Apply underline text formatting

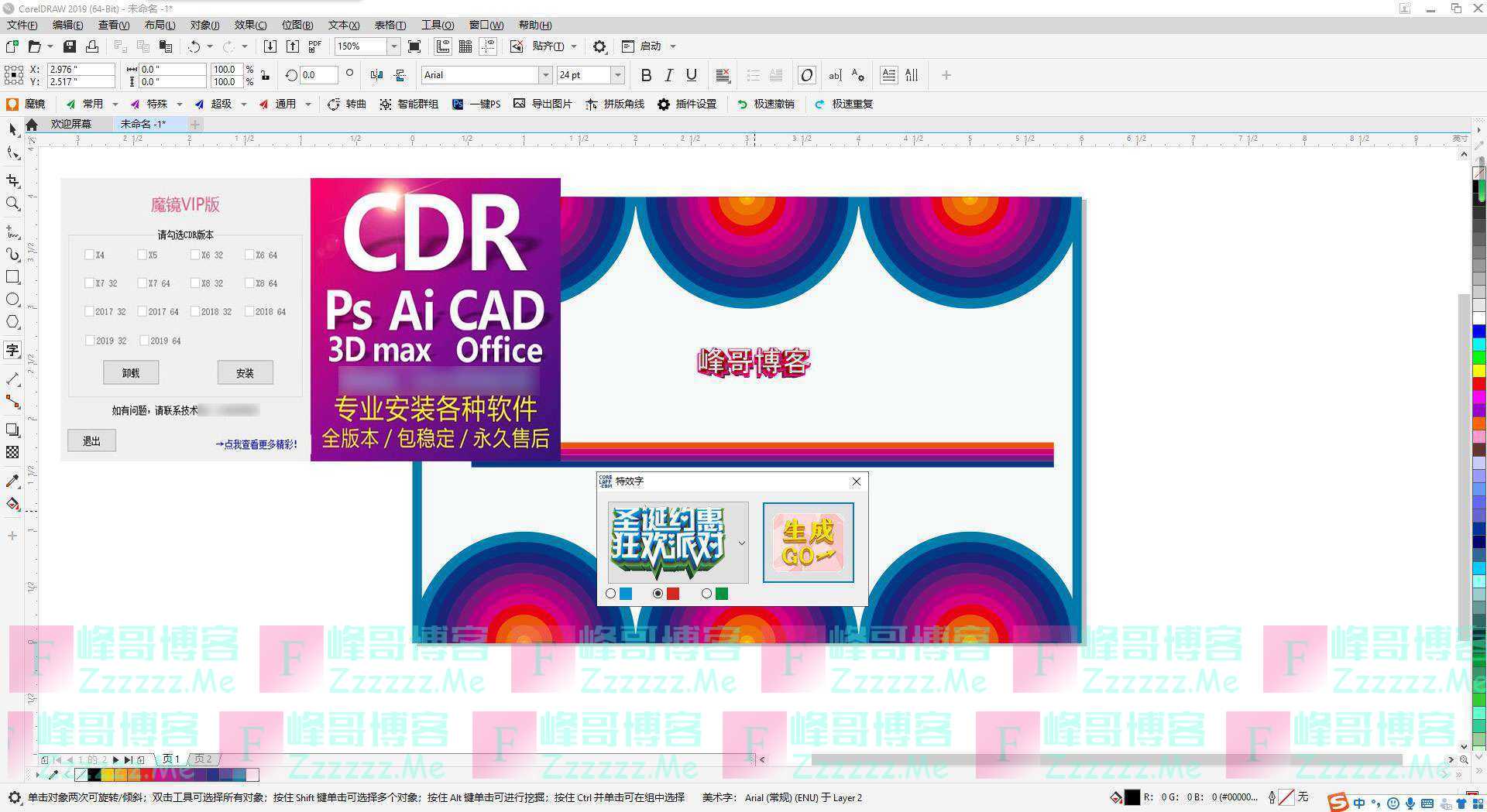(692, 75)
